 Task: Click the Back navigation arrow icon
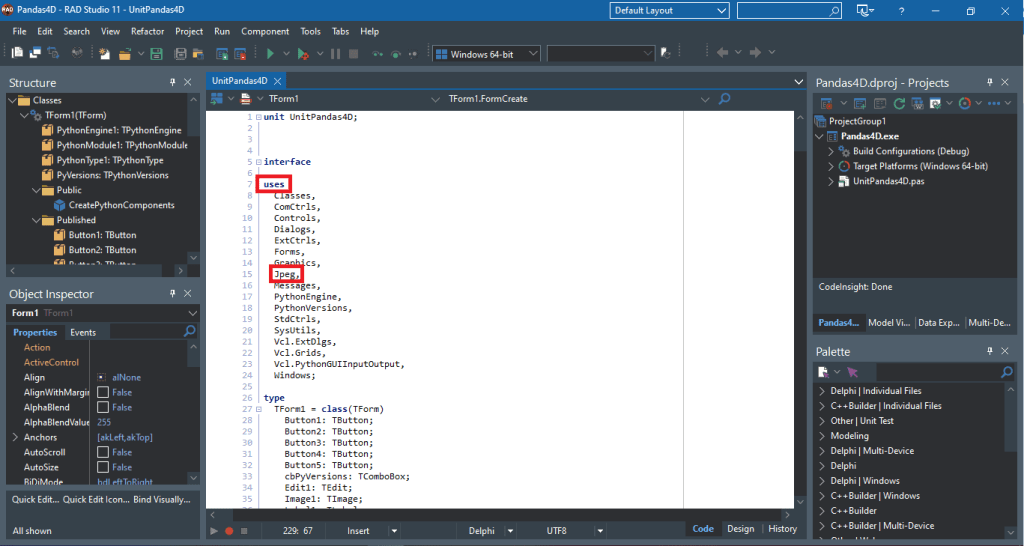pos(722,52)
